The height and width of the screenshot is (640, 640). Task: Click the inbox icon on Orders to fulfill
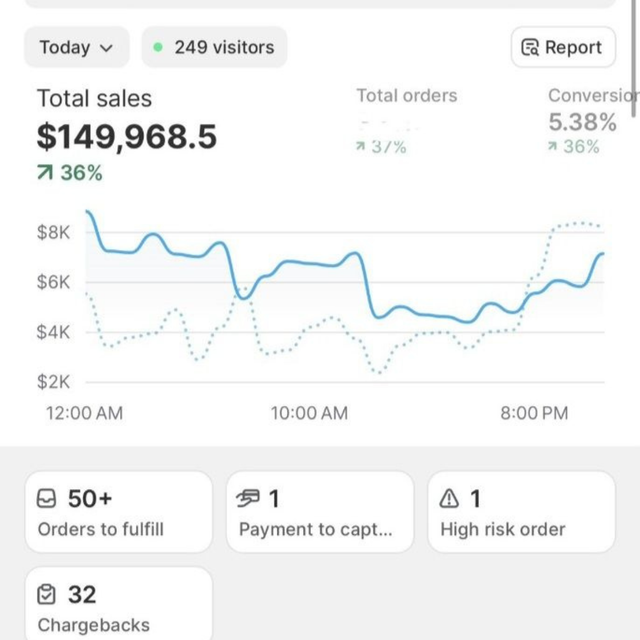(47, 498)
